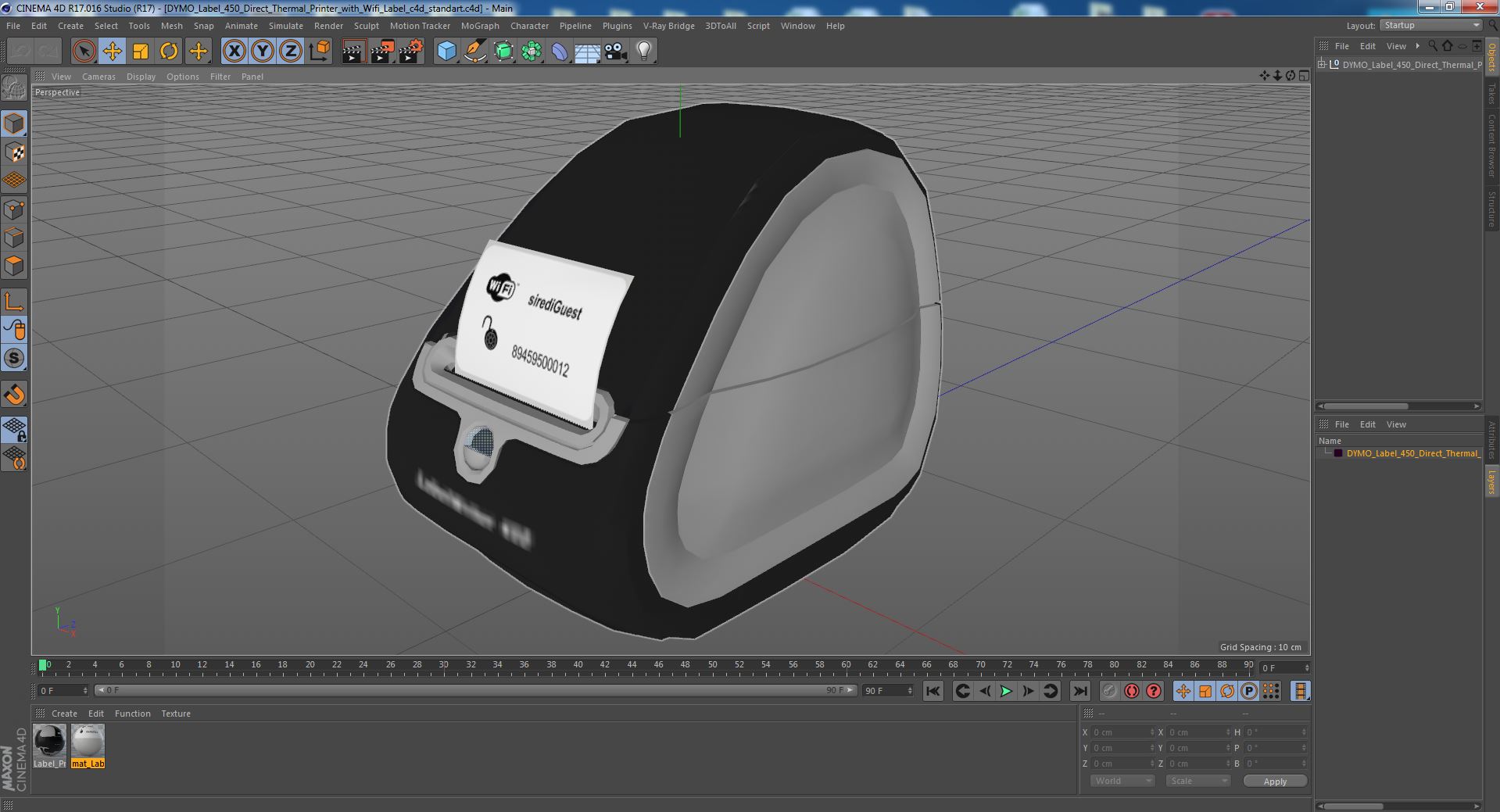Open viewport Filter menu
Viewport: 1500px width, 812px height.
coord(220,77)
